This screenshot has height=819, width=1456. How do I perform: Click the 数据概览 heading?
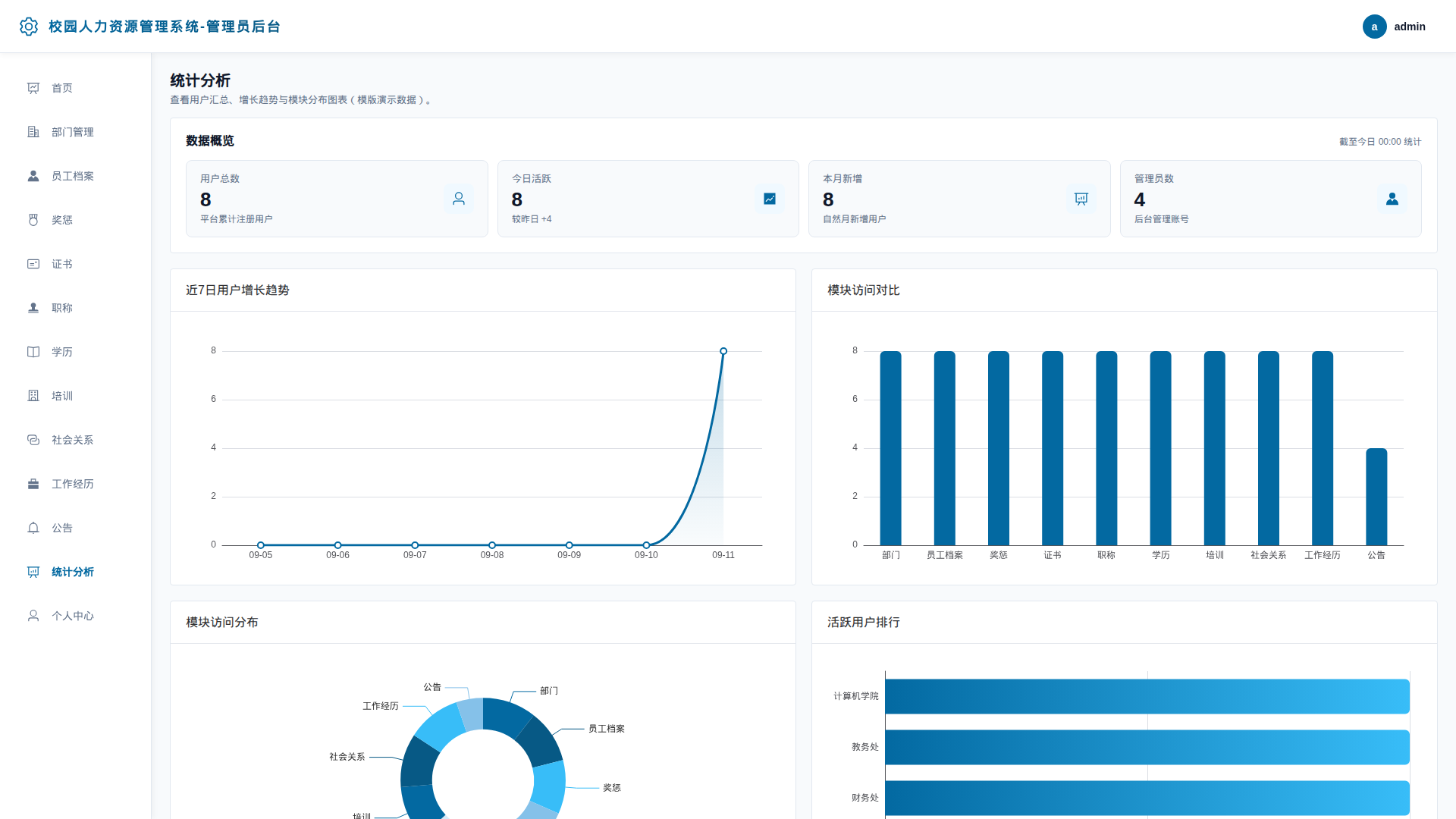pos(210,141)
